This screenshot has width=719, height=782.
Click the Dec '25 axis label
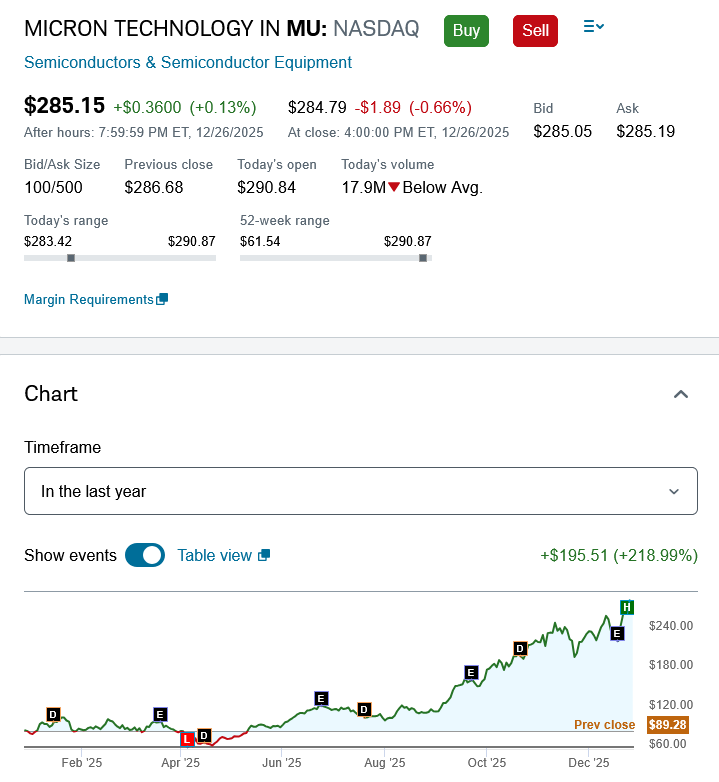point(589,763)
